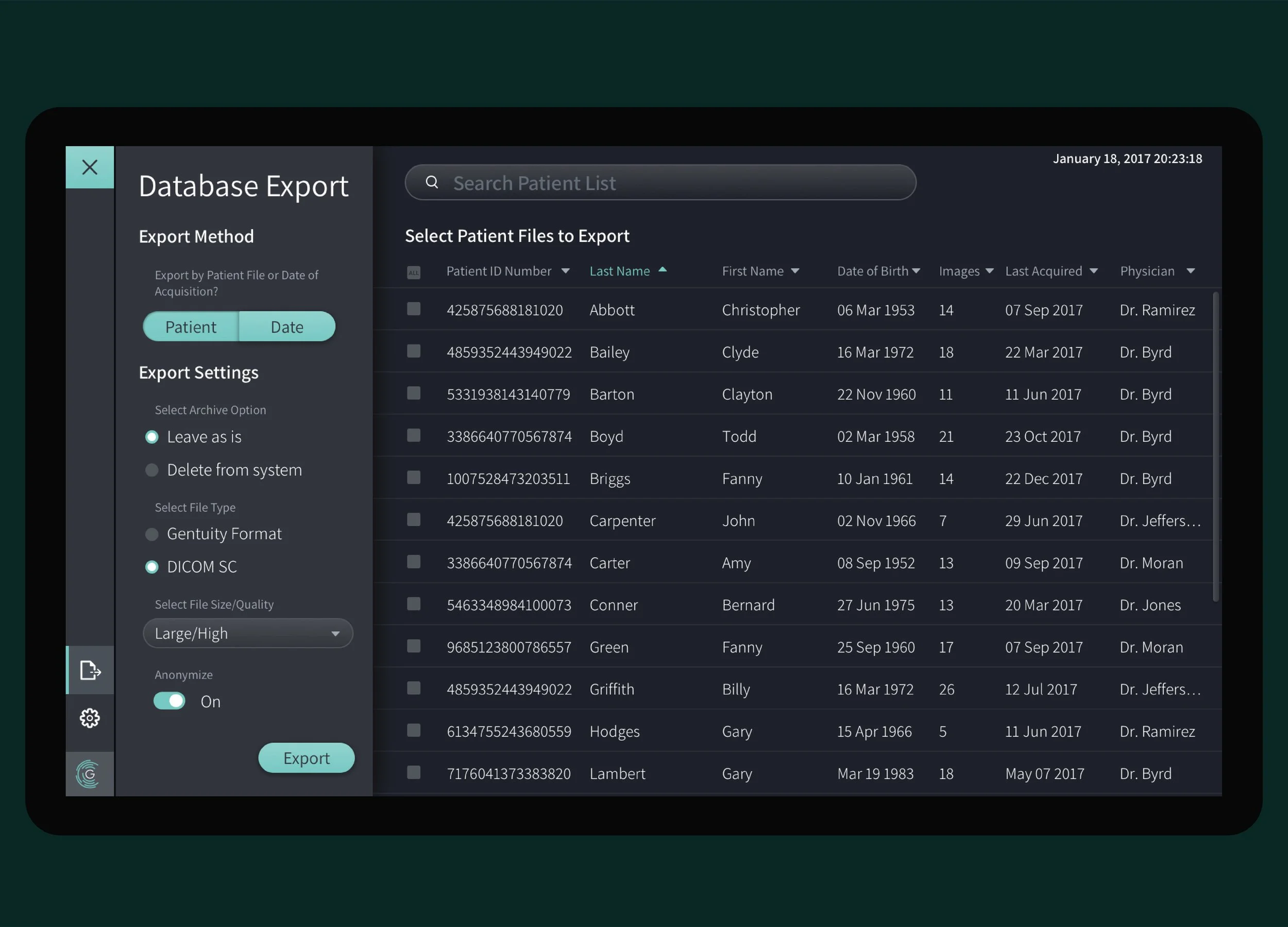
Task: Select checkbox for patient Carpenter
Action: 413,520
